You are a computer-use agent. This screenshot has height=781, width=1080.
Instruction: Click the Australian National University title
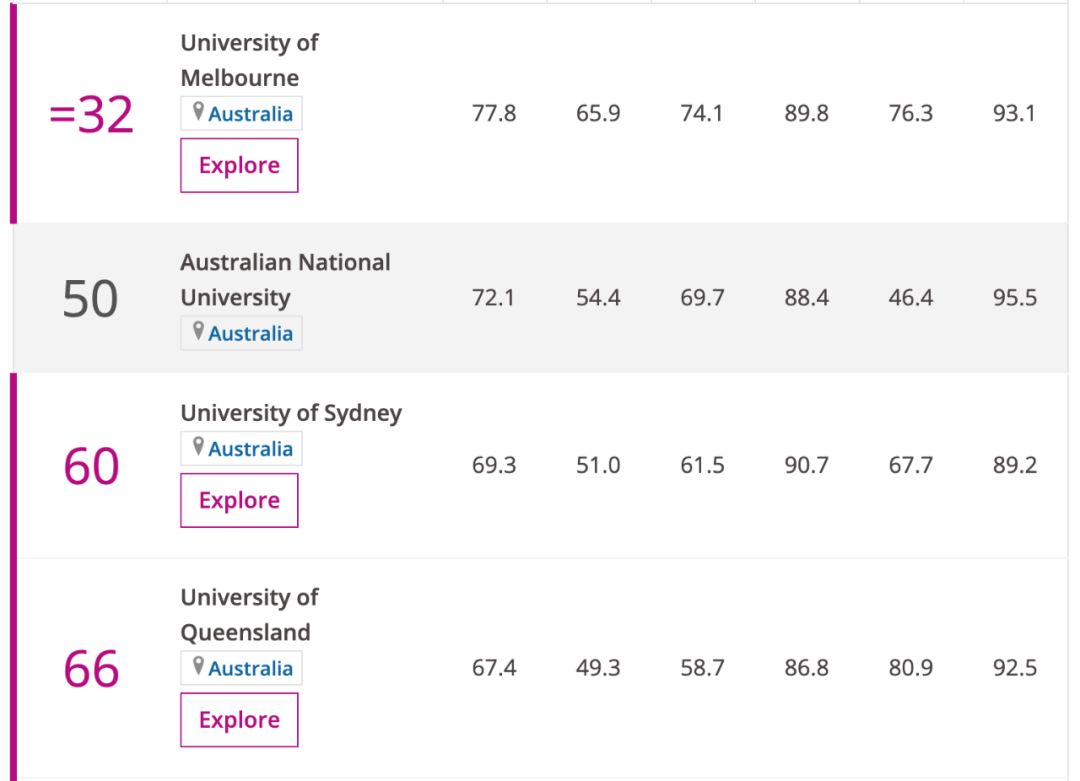285,280
